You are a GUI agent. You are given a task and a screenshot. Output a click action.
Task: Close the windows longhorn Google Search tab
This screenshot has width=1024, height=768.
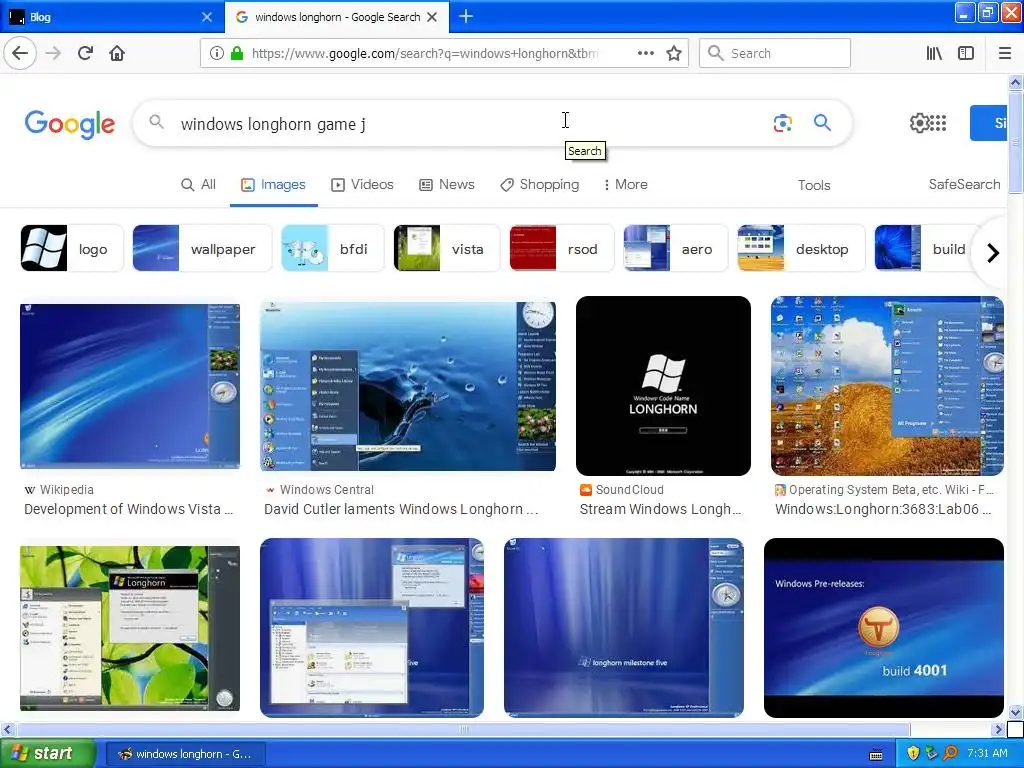click(x=432, y=17)
